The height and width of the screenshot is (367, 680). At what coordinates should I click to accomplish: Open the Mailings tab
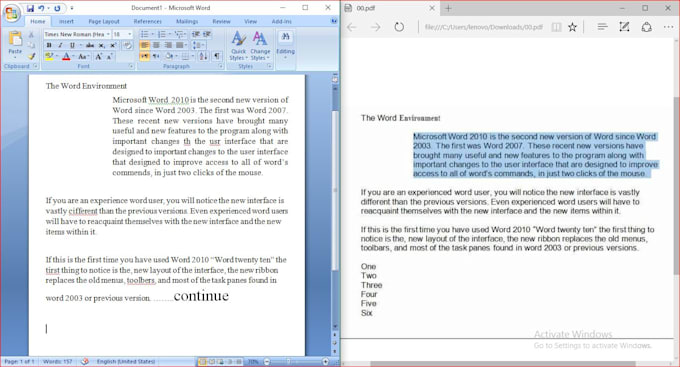(187, 21)
